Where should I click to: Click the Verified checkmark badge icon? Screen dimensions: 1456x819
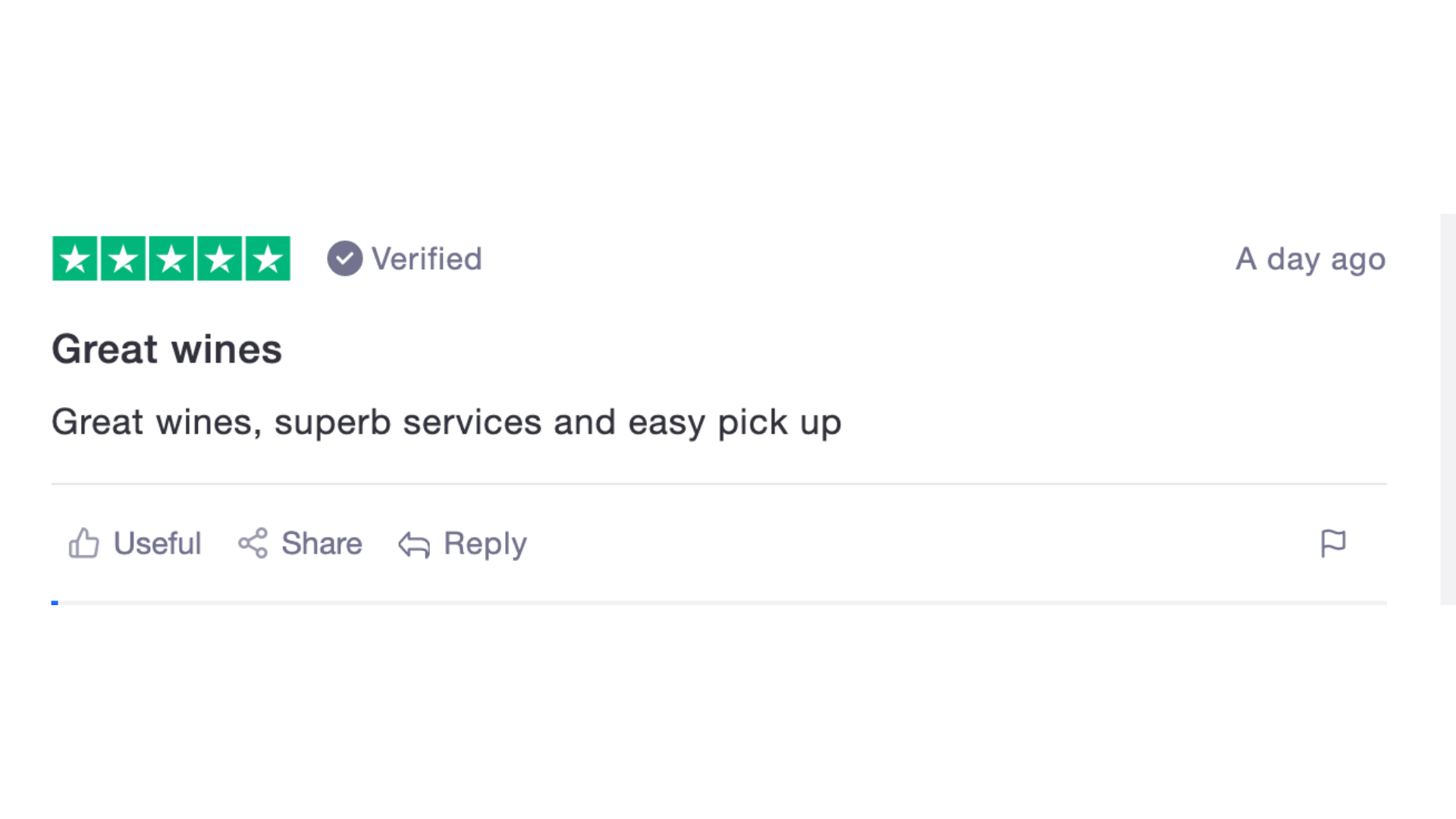[x=345, y=259]
